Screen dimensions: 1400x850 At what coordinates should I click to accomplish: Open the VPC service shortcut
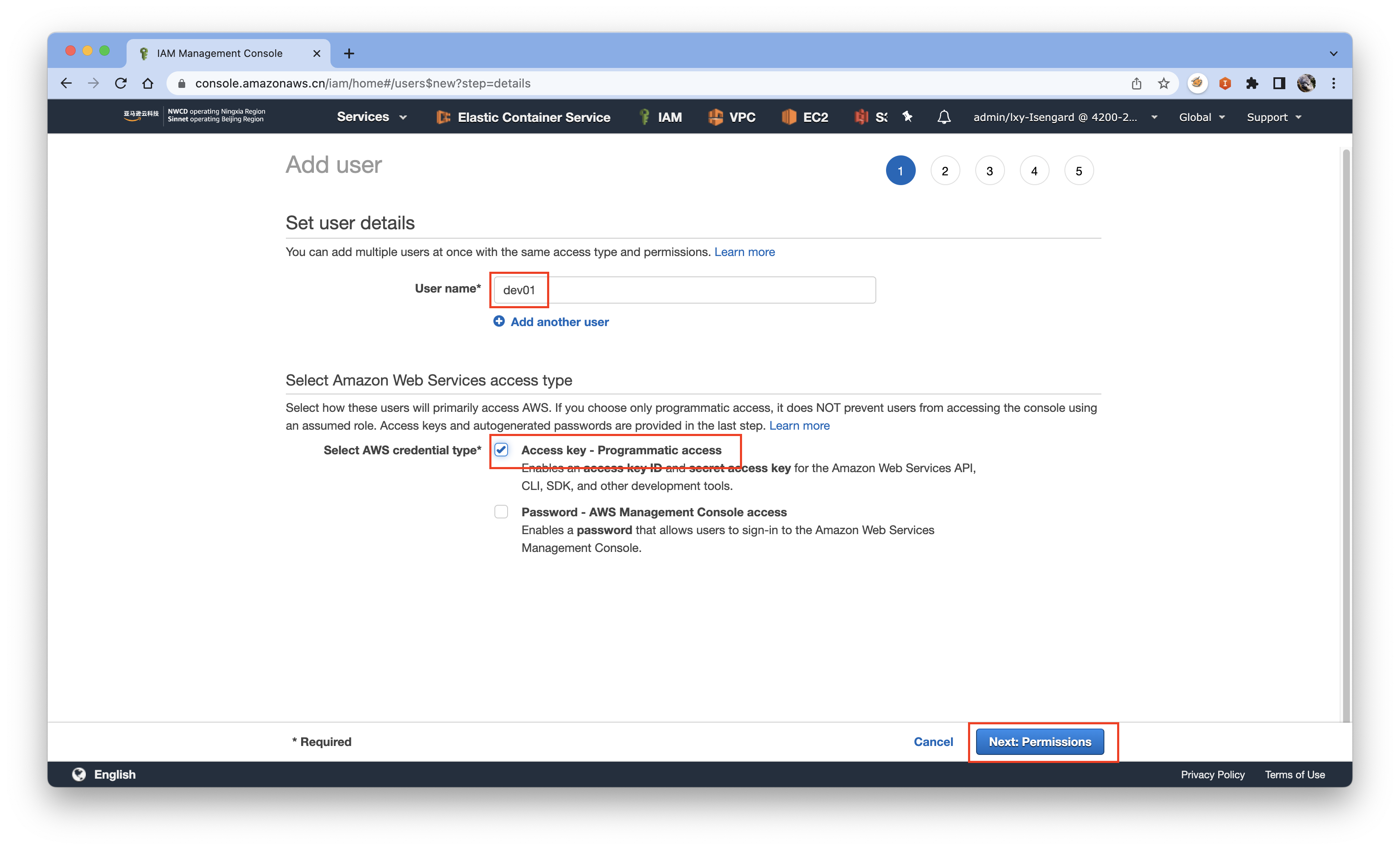(x=732, y=117)
